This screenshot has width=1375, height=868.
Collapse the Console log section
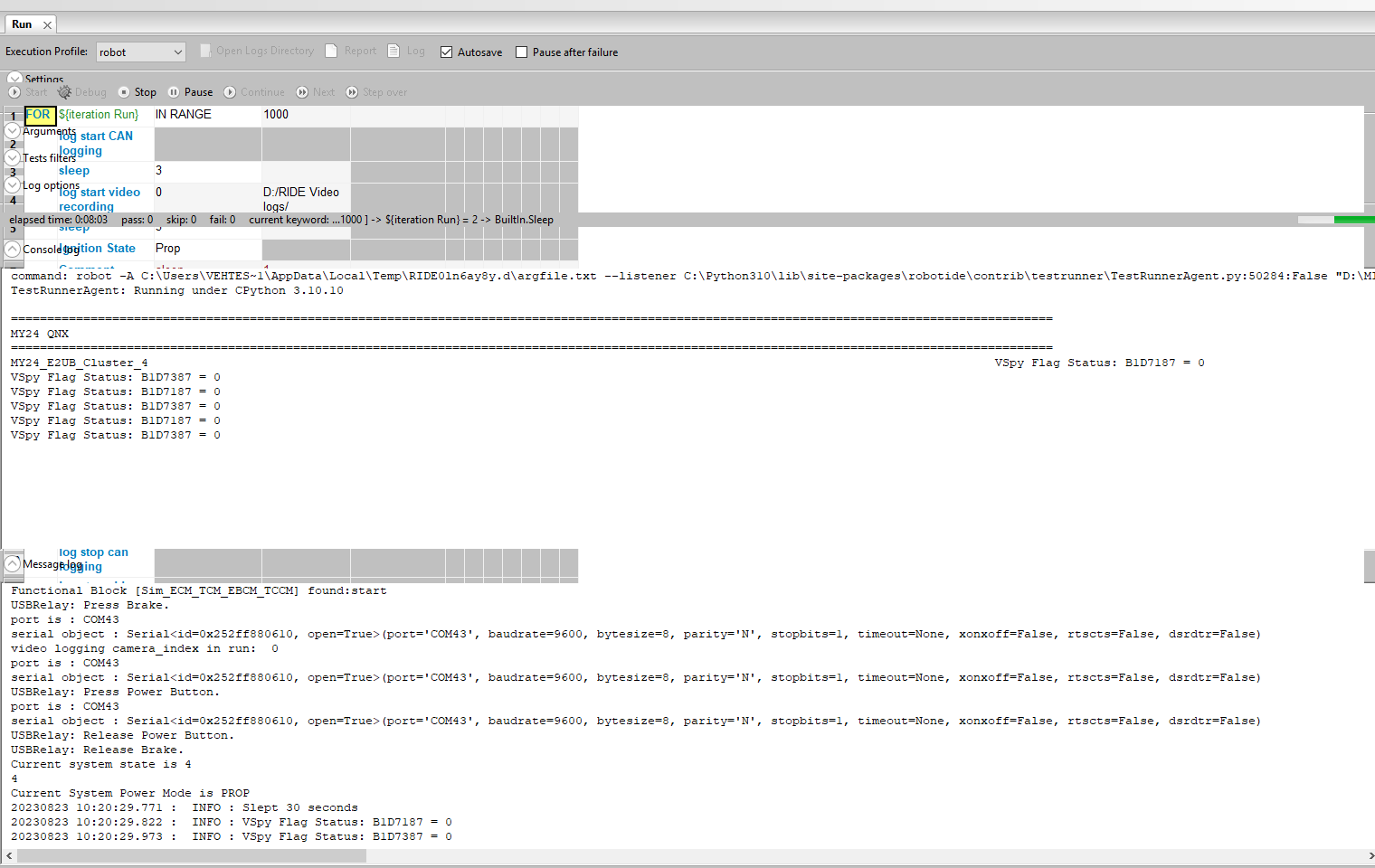pos(13,248)
